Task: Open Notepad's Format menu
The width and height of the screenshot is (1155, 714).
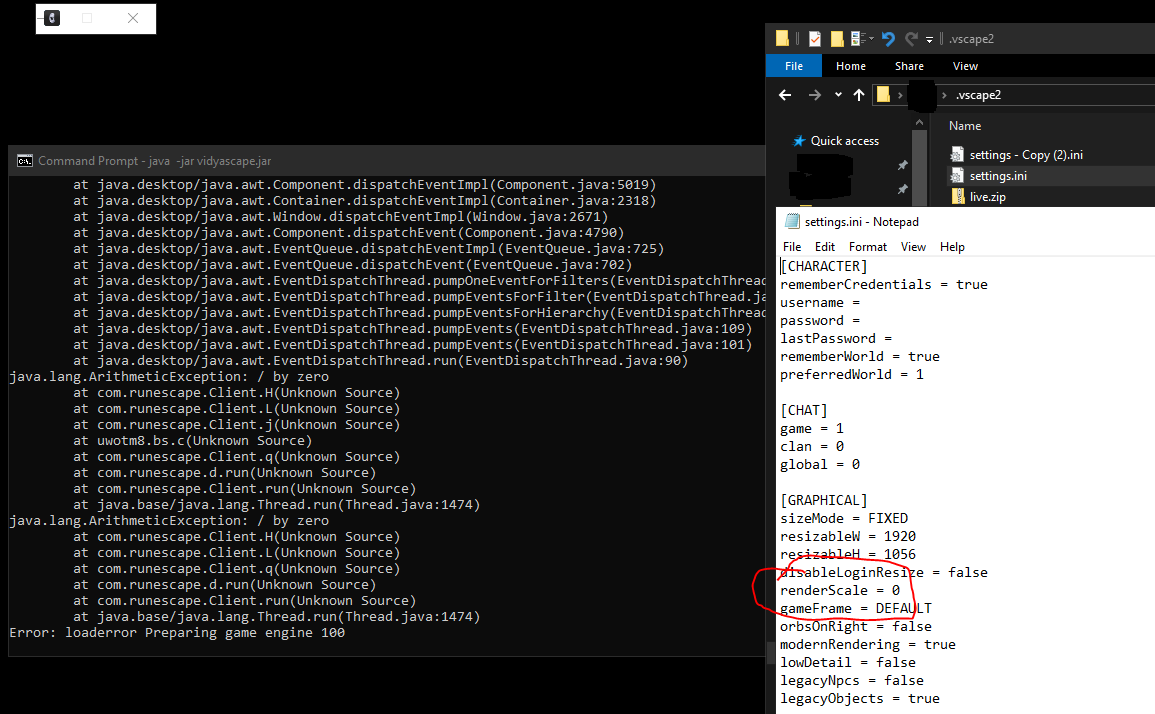Action: (867, 246)
